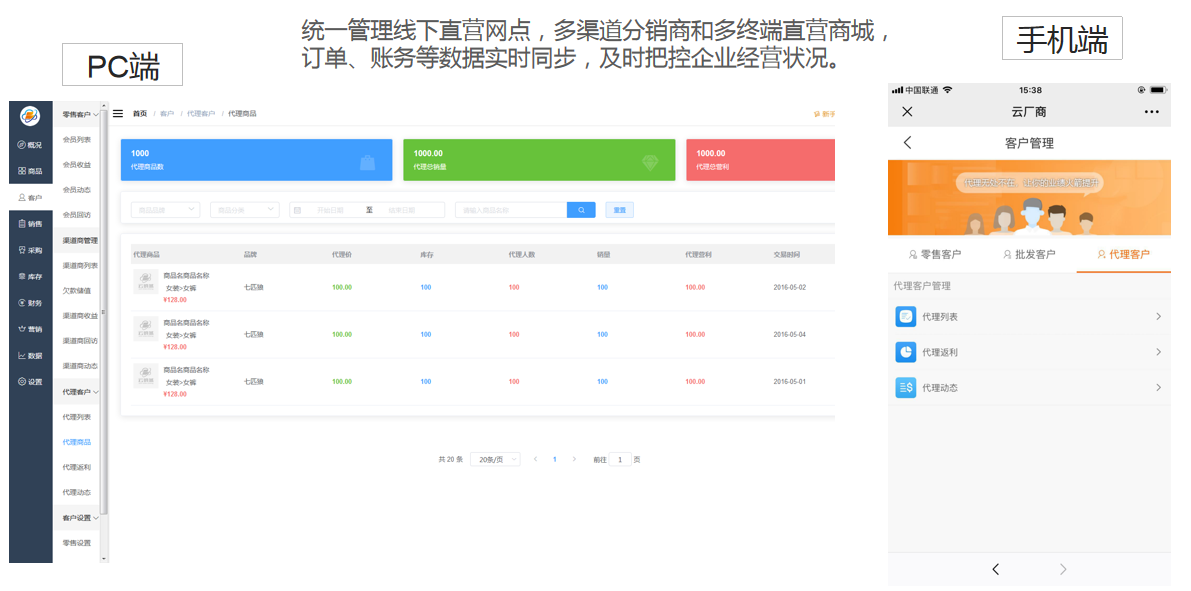Select the 代理客户 tab on mobile
Viewport: 1191px width, 591px height.
(1123, 254)
